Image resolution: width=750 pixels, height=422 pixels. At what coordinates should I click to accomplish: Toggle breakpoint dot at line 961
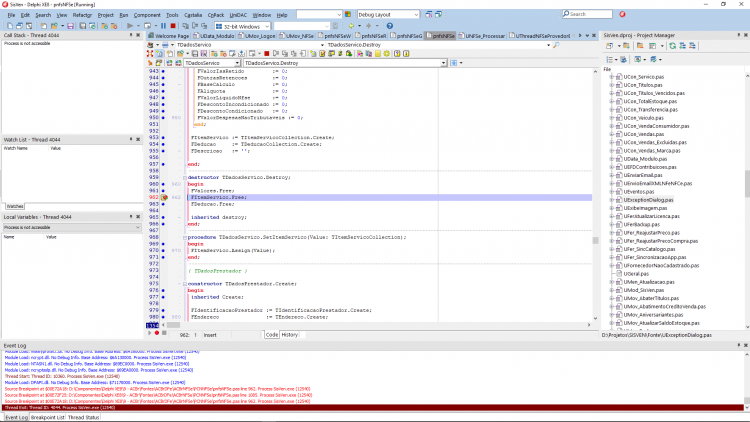click(163, 190)
